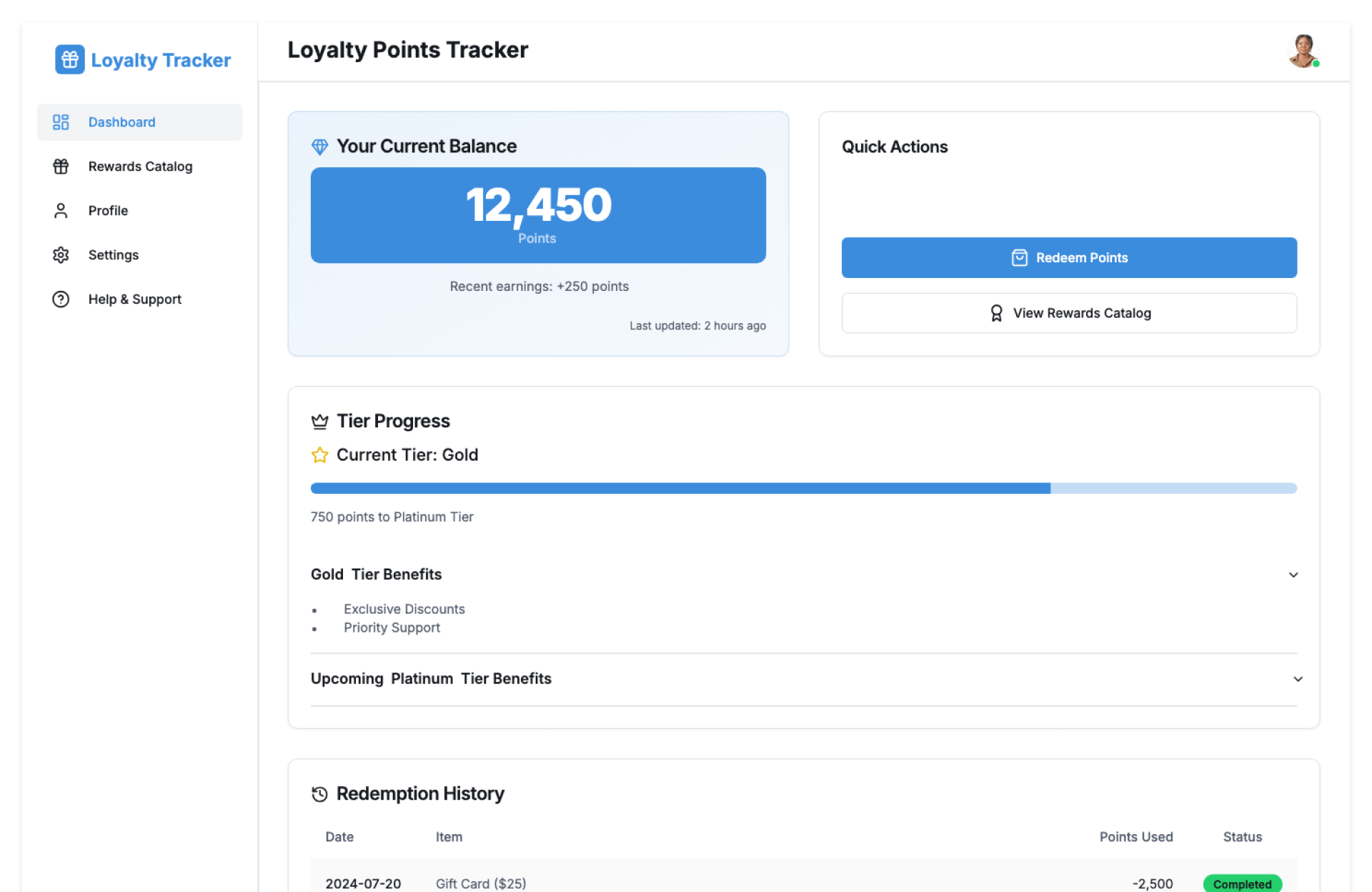Click the gold star tier icon

(x=319, y=455)
